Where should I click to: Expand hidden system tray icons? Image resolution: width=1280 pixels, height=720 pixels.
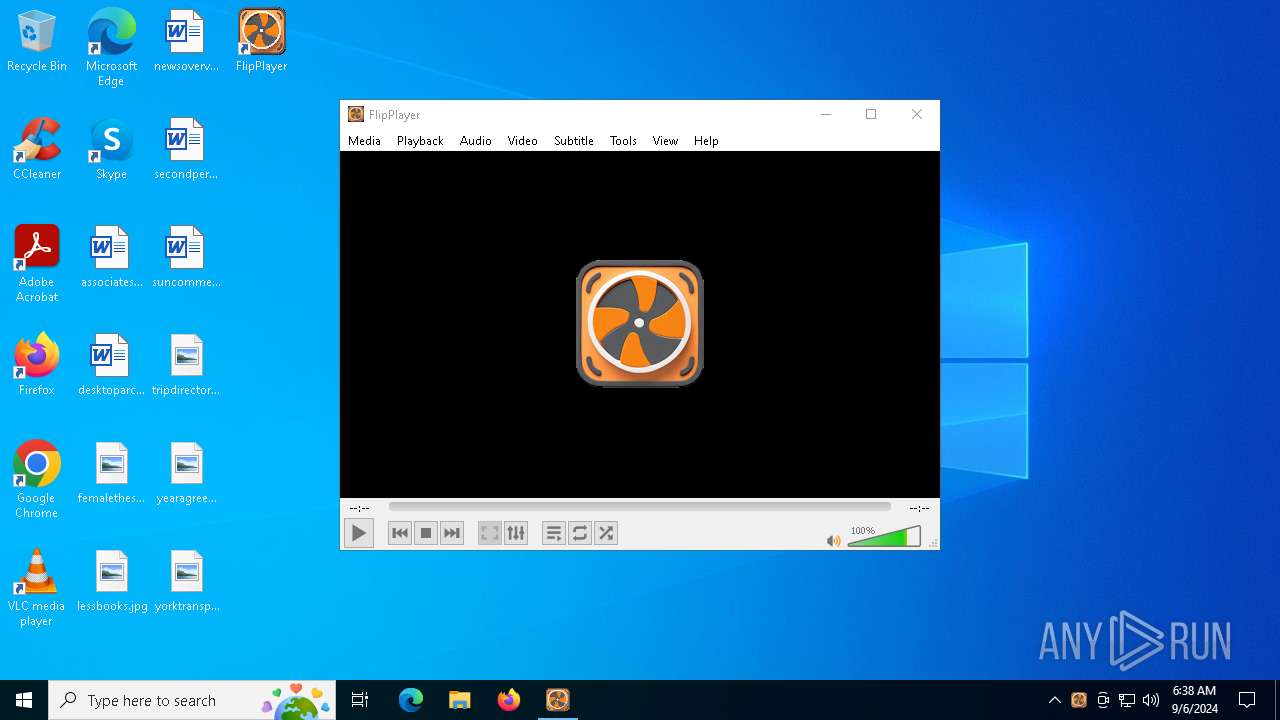click(x=1054, y=700)
